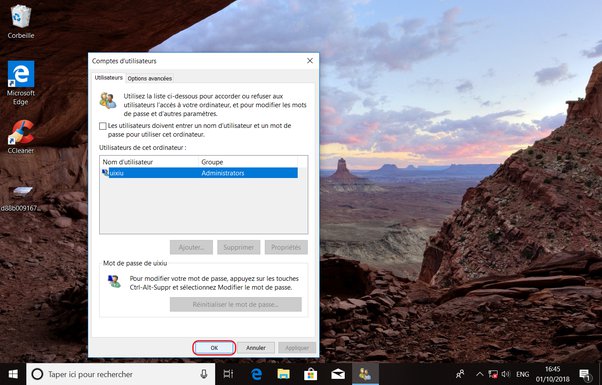Select the CCleaner desktop shortcut
The width and height of the screenshot is (602, 385).
pos(21,137)
